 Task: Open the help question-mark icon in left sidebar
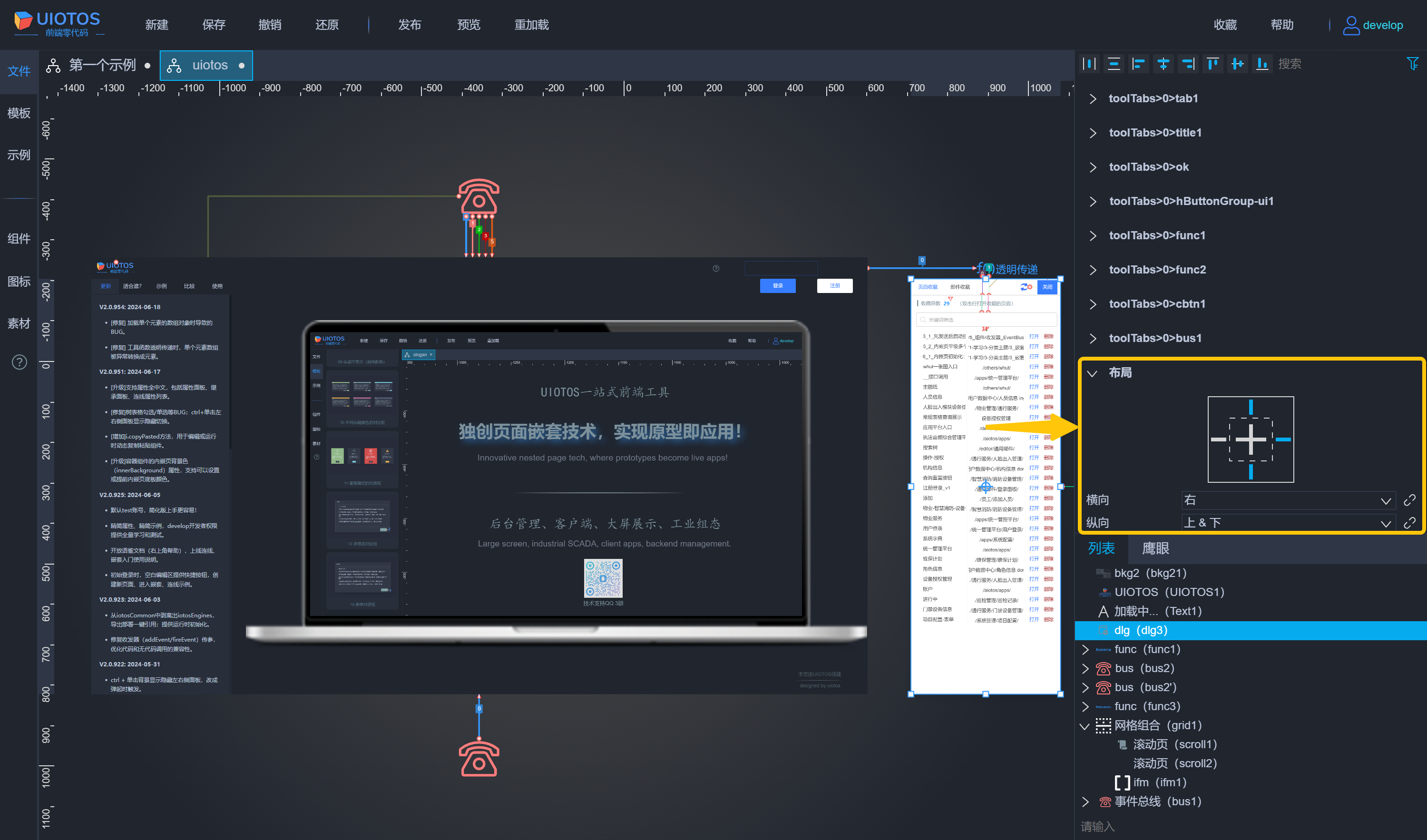tap(19, 362)
